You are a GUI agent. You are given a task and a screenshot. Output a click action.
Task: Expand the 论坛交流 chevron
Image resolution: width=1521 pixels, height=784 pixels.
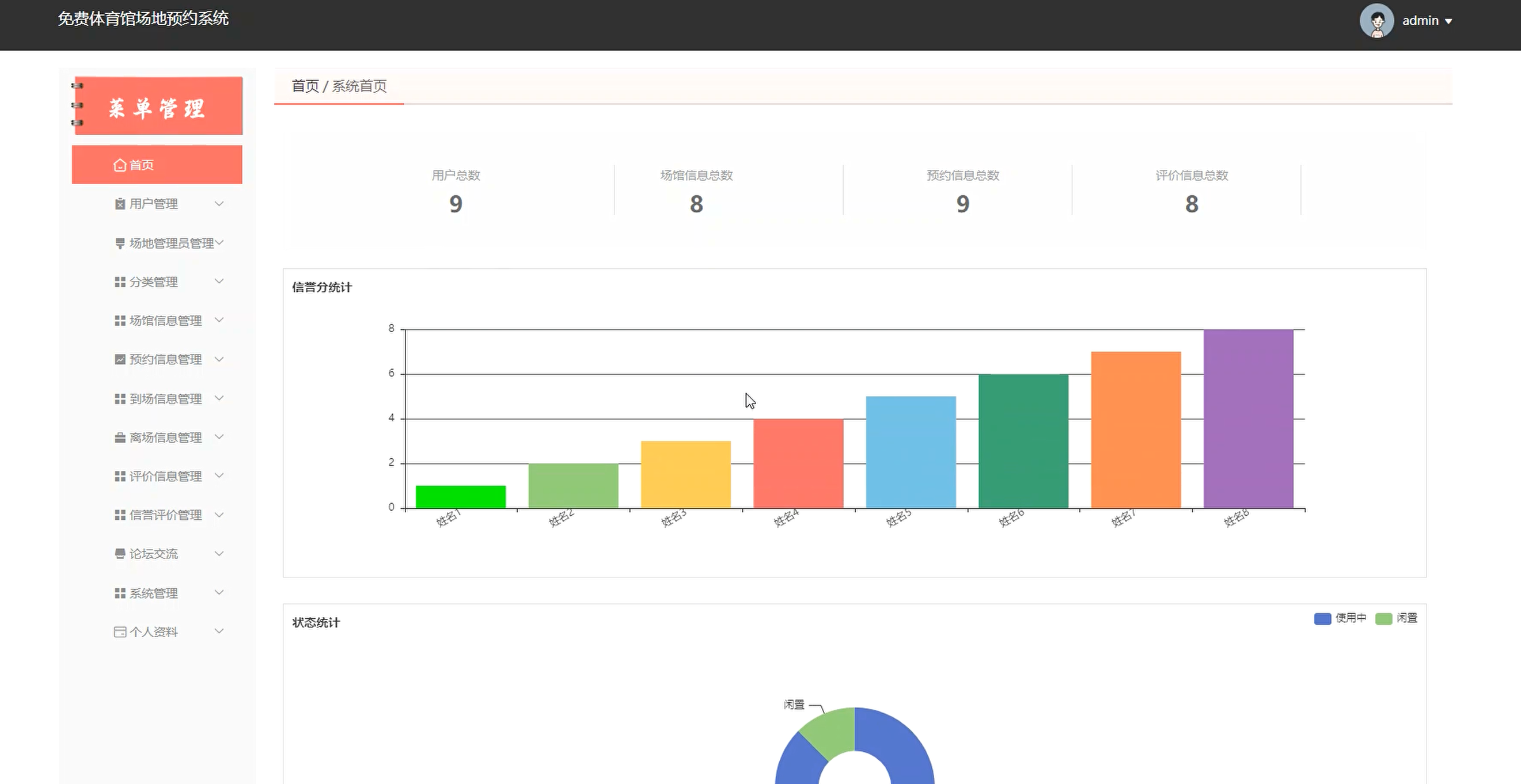coord(219,554)
